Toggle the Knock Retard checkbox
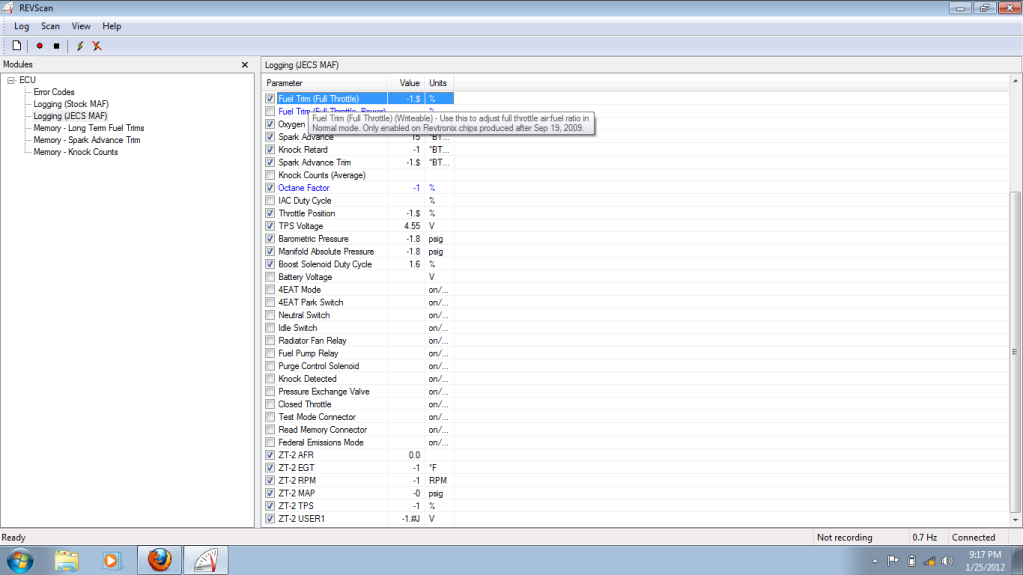1023x575 pixels. pos(270,149)
